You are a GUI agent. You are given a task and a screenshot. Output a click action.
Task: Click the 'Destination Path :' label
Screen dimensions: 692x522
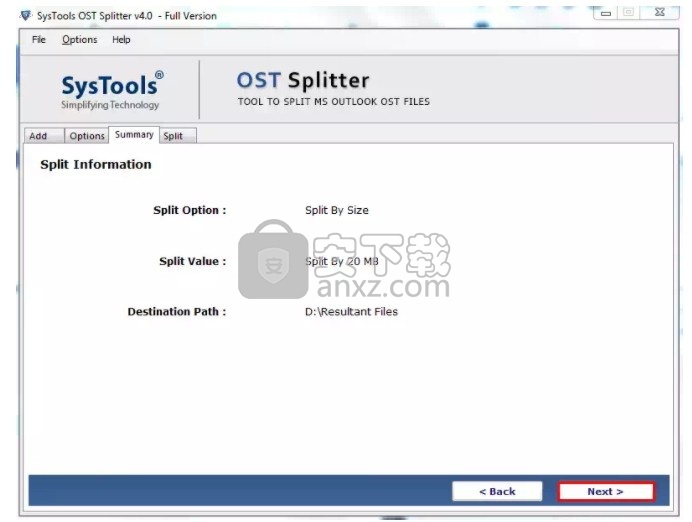(177, 312)
